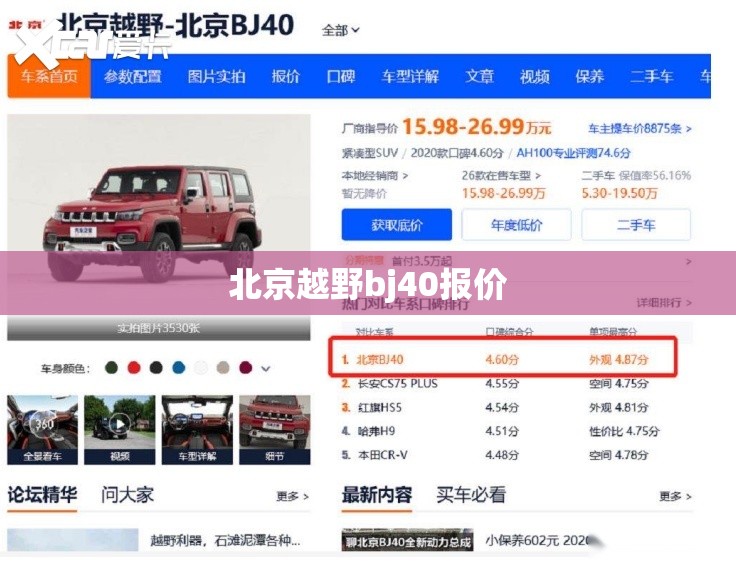
Task: Select the 车型详解 navigation tab
Action: (410, 76)
